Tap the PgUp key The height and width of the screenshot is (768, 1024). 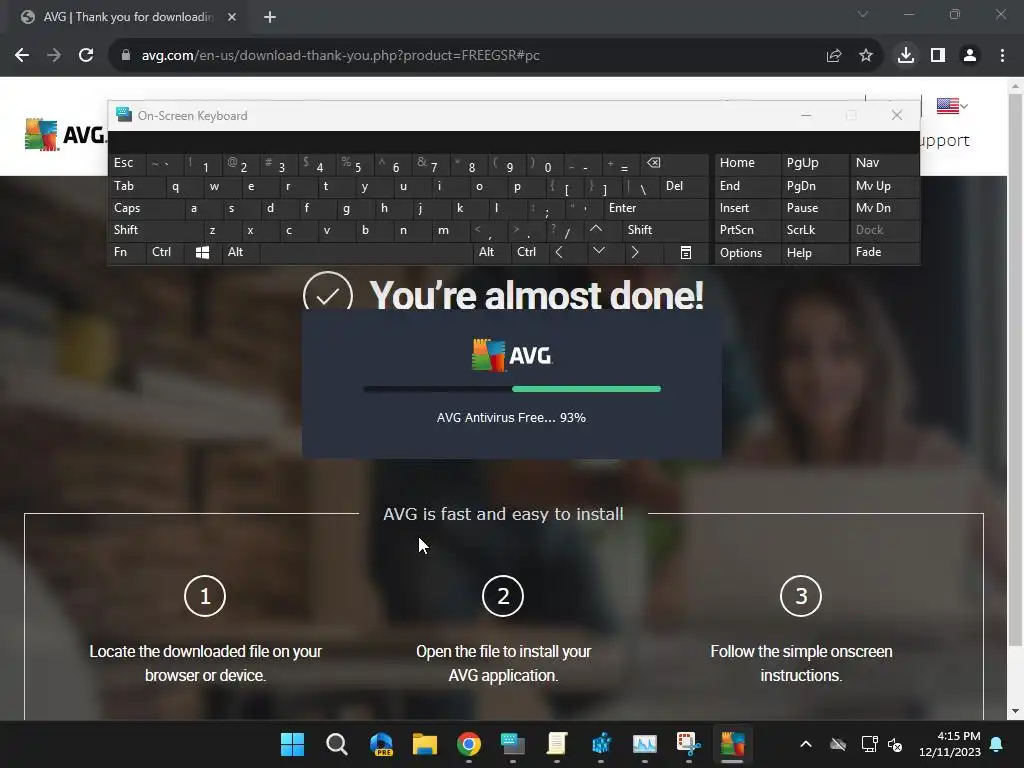(814, 163)
